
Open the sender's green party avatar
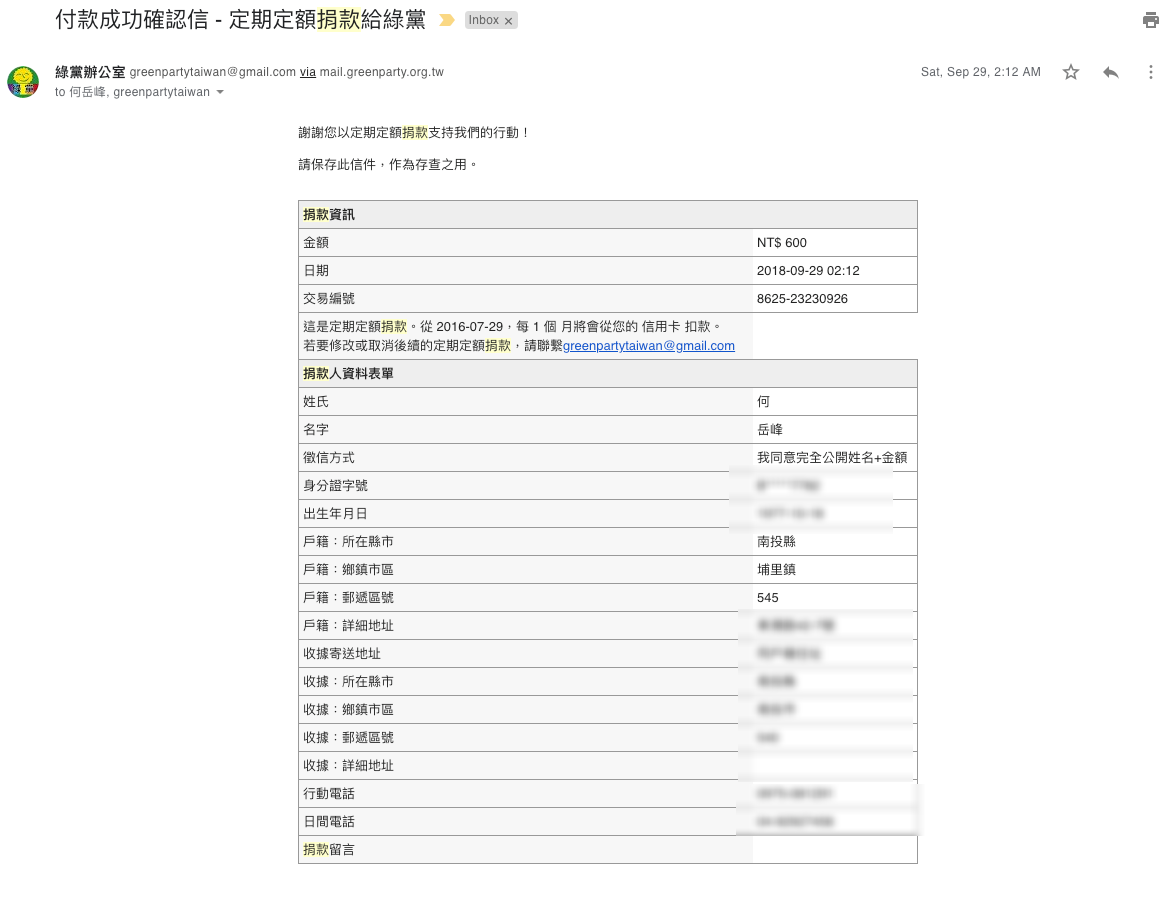[x=23, y=81]
